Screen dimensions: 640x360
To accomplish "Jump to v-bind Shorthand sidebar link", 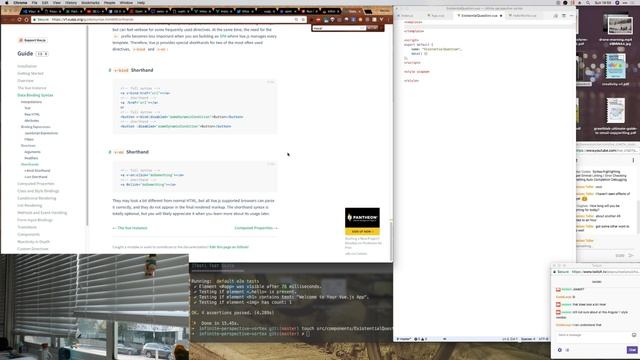I will (37, 171).
